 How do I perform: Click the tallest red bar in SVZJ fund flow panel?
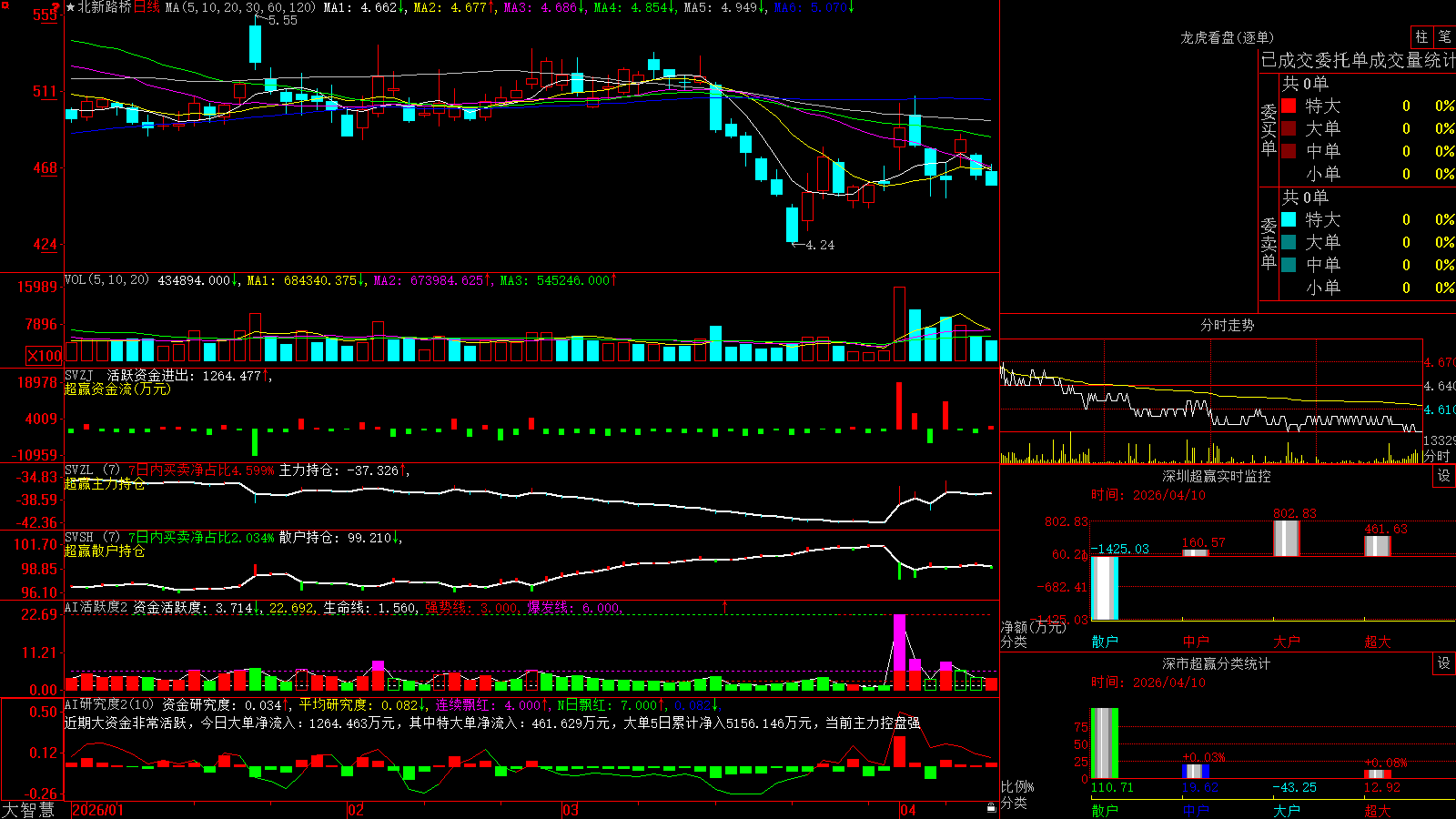tap(899, 406)
